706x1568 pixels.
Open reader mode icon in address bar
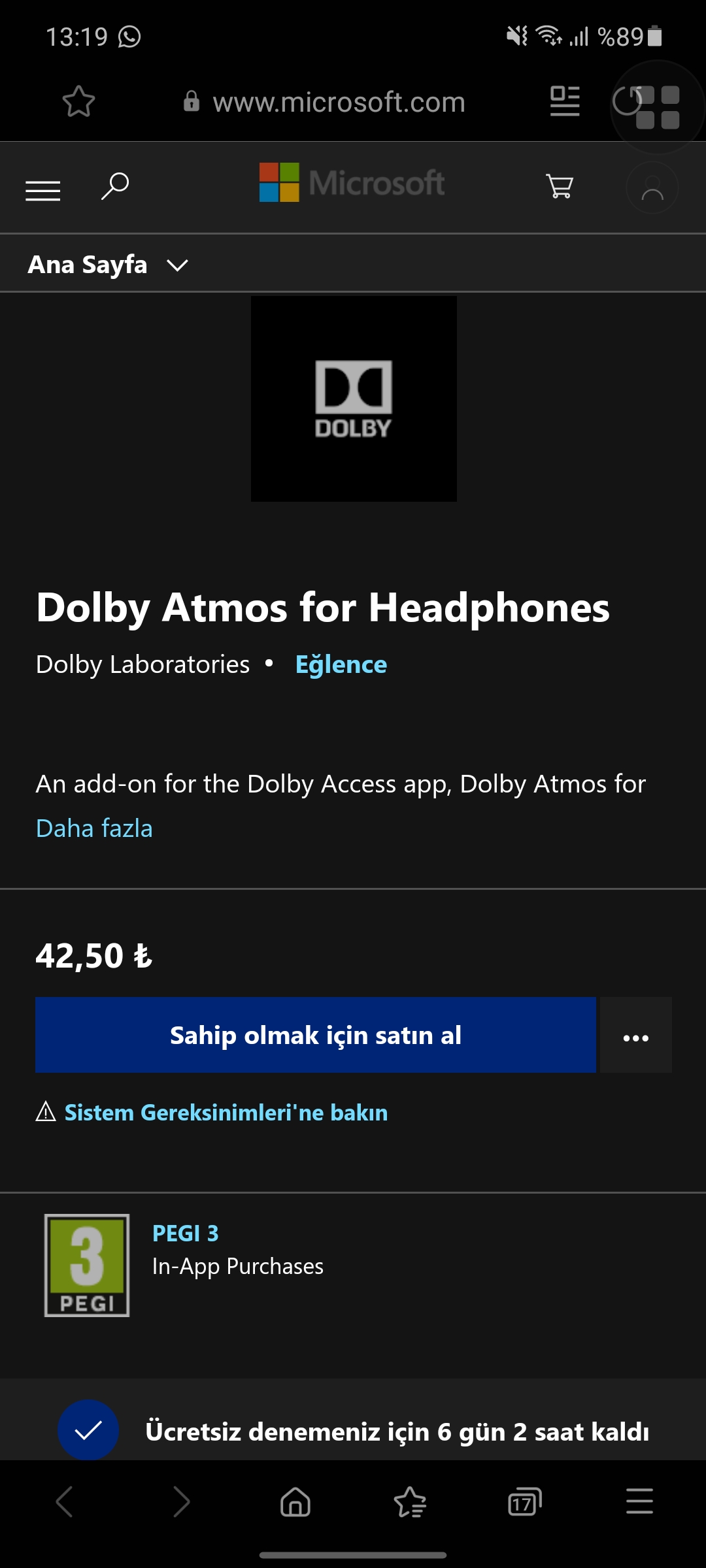click(565, 102)
